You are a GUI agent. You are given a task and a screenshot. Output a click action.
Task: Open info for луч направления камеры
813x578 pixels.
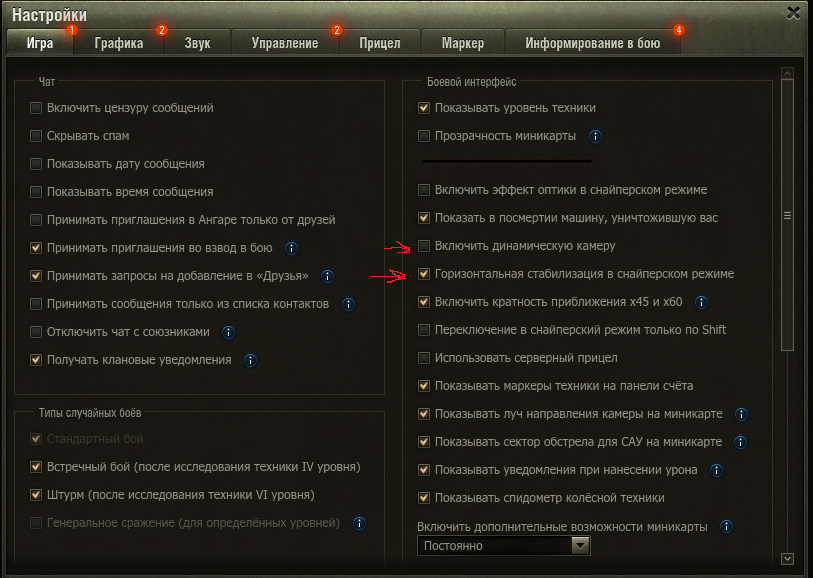pyautogui.click(x=741, y=414)
